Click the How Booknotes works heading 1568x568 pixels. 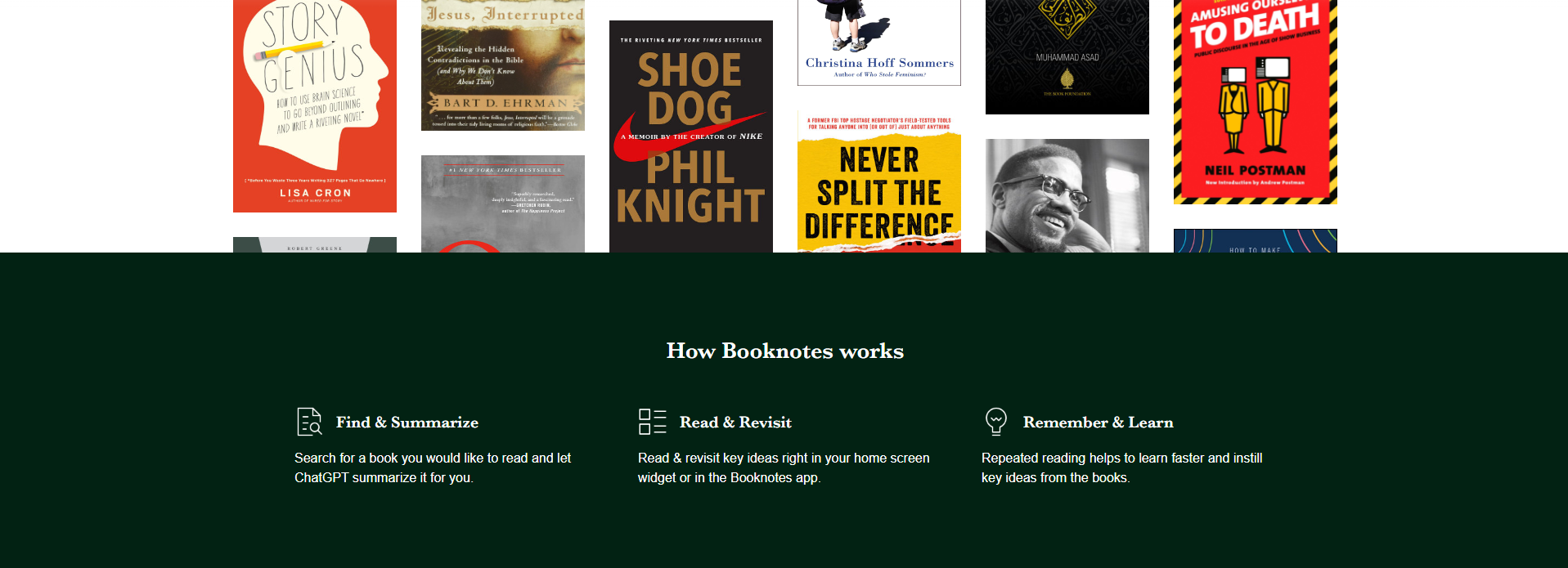[x=784, y=351]
